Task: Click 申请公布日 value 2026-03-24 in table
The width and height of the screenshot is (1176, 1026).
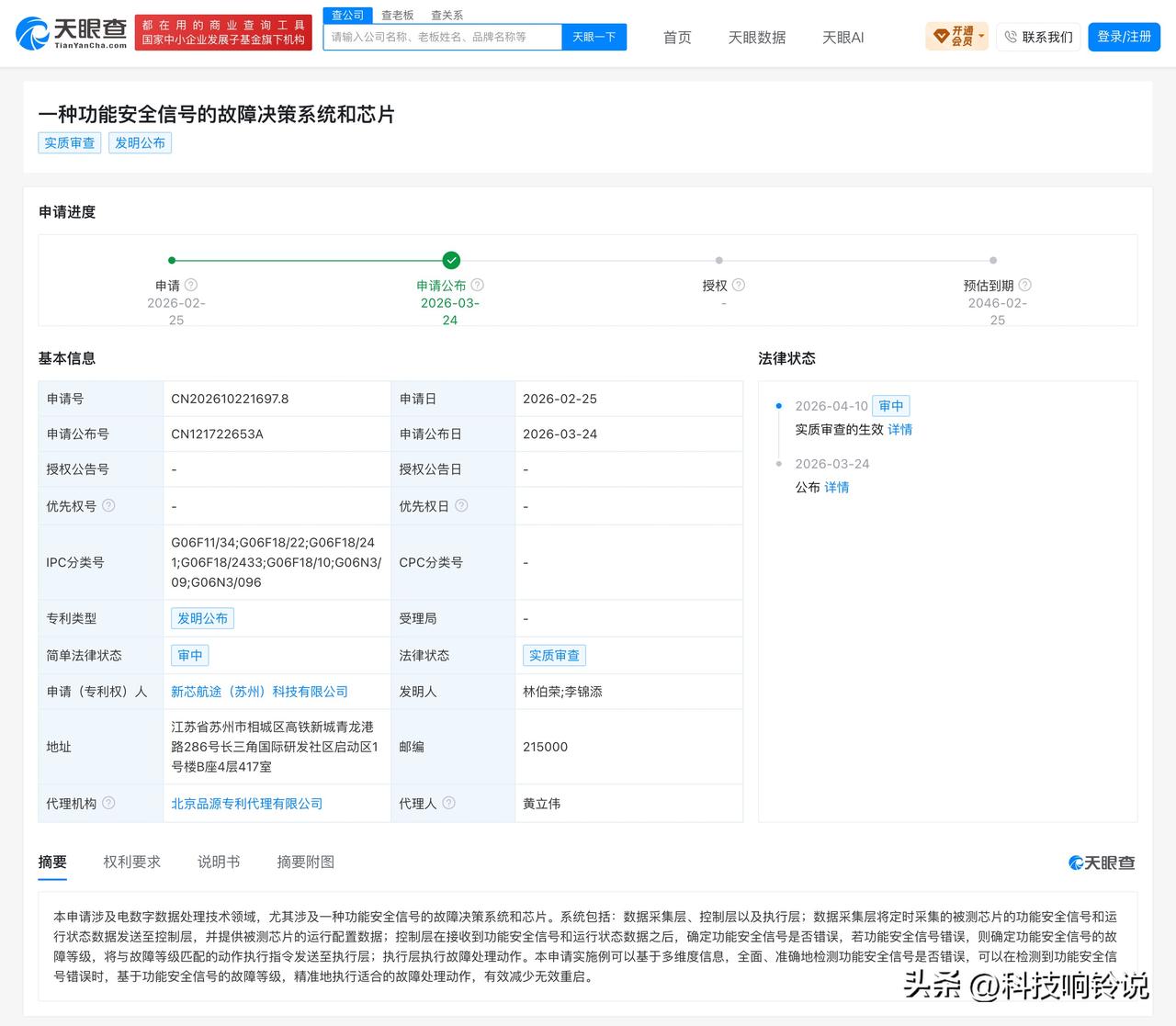Action: pyautogui.click(x=560, y=434)
